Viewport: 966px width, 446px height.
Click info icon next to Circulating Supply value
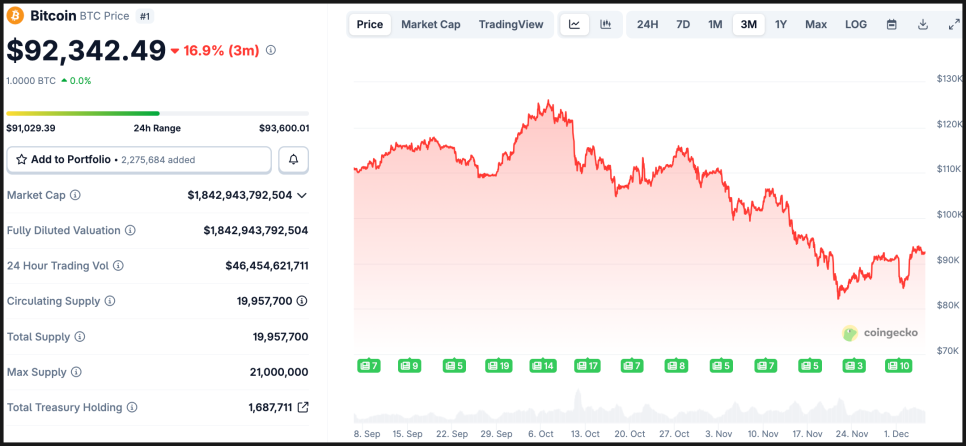click(302, 301)
